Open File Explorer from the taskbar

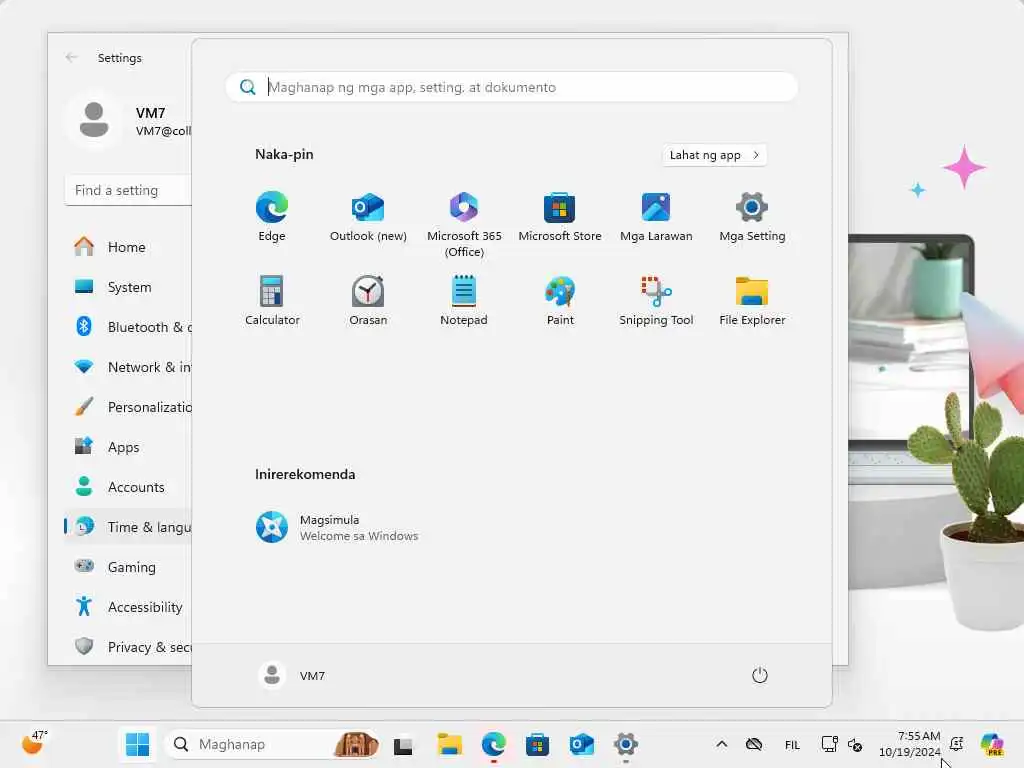449,744
